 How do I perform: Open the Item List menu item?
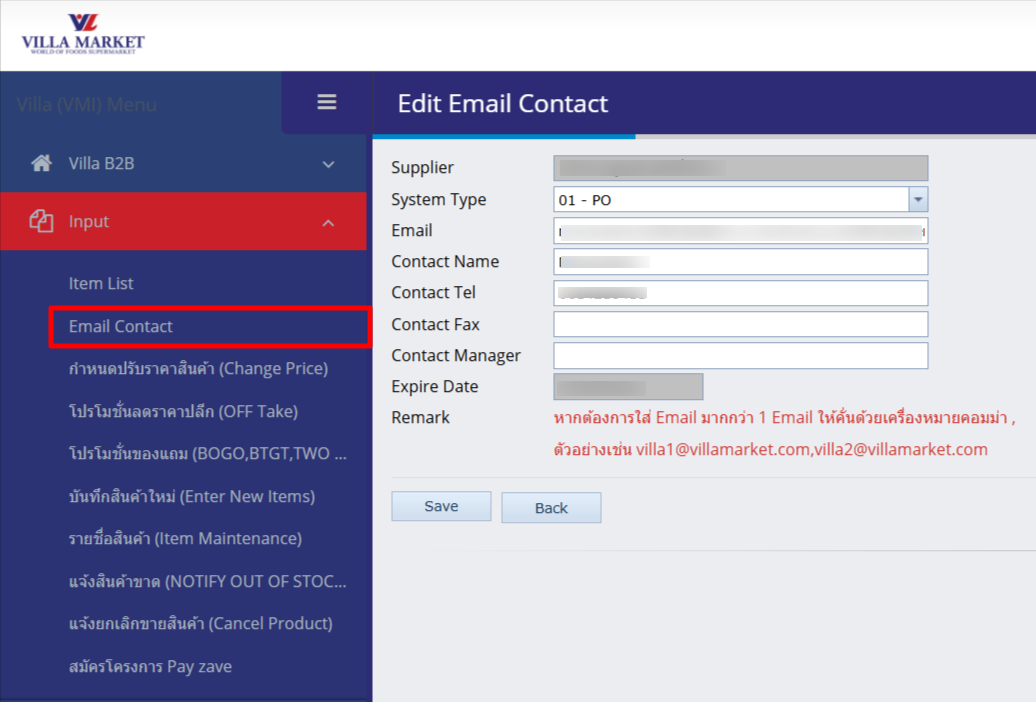coord(101,284)
